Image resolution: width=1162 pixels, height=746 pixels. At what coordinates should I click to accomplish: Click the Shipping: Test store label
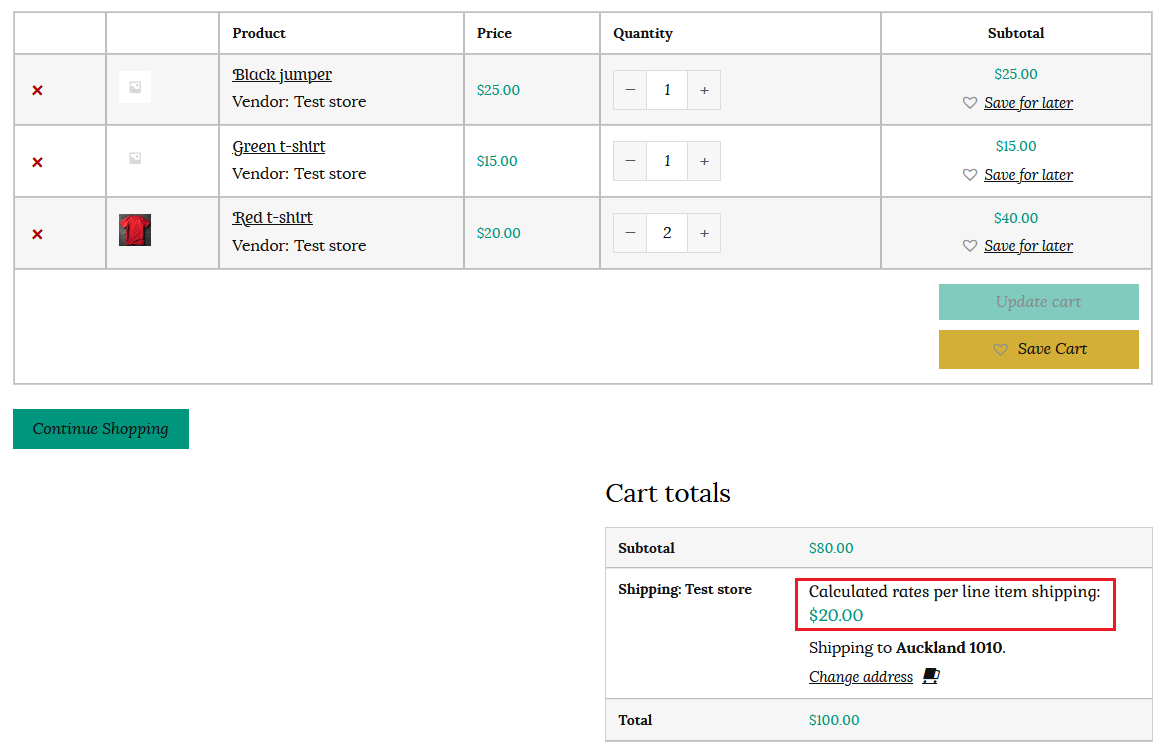pos(685,590)
